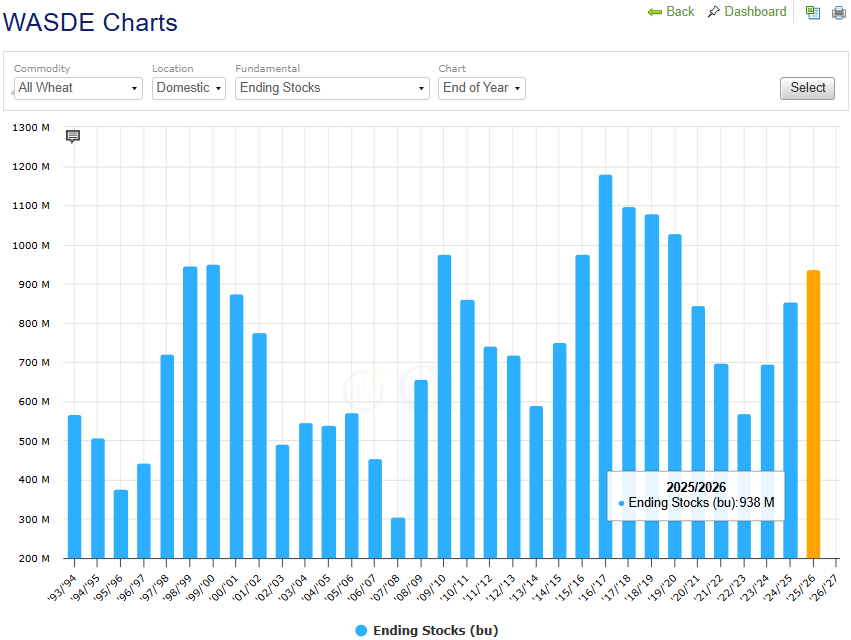Expand the Fundamental dropdown showing Ending Stocks

coord(332,88)
